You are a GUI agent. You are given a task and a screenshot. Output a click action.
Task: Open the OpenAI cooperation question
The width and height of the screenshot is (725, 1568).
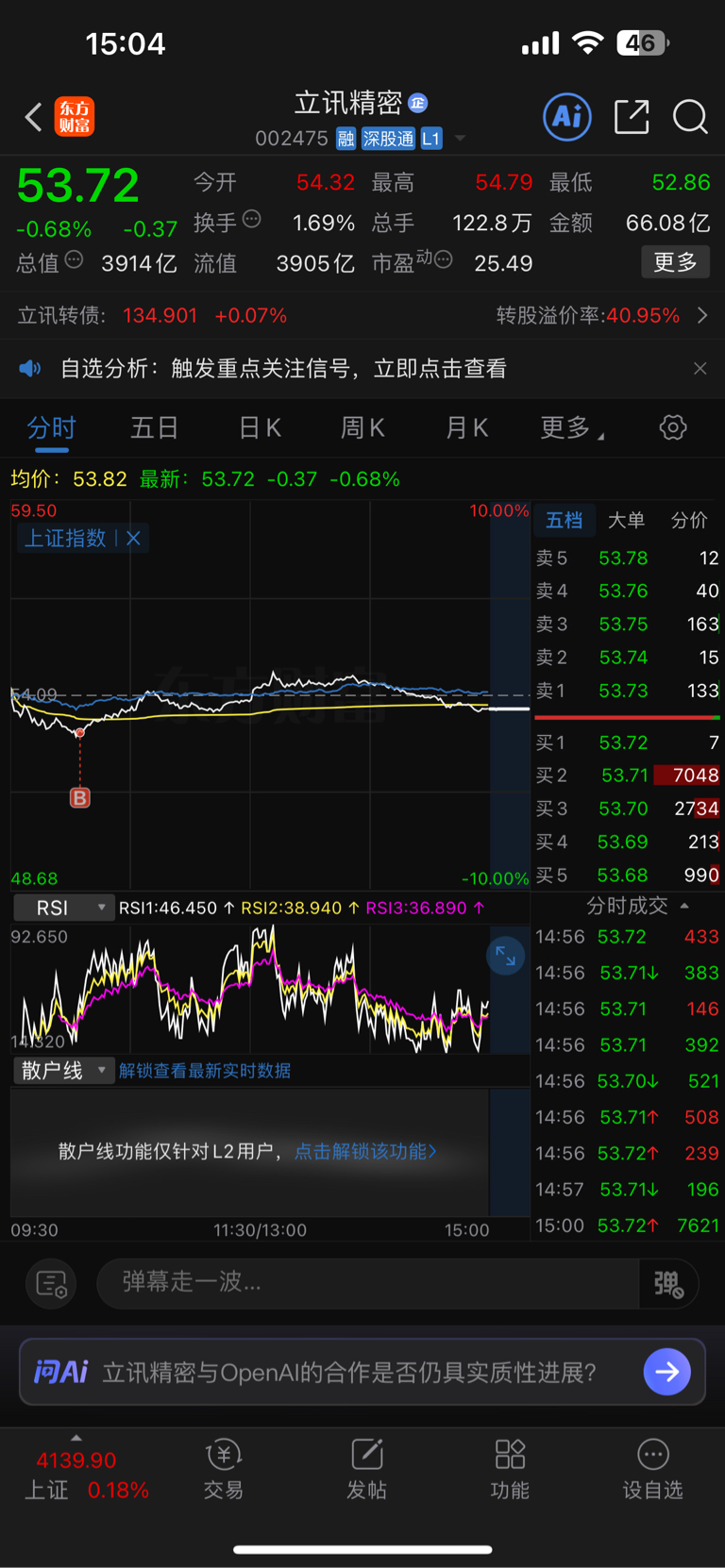click(349, 1372)
